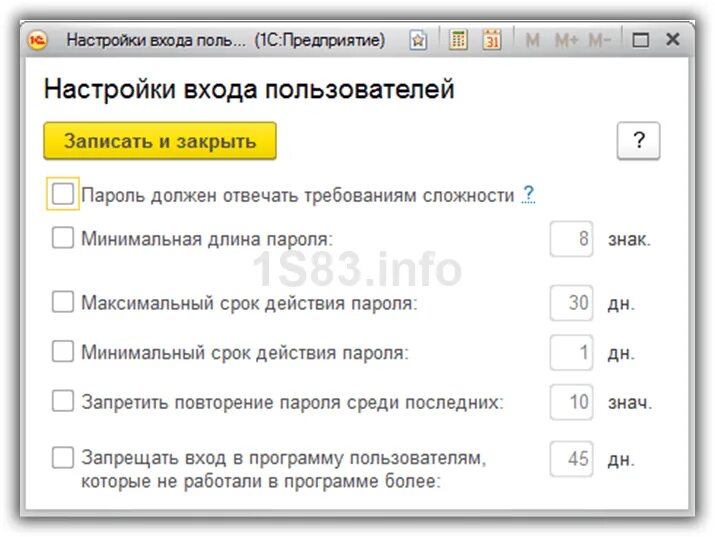Screen dimensions: 715x537
Task: Enable Минимальная длина пароля checkbox
Action: pyautogui.click(x=63, y=238)
